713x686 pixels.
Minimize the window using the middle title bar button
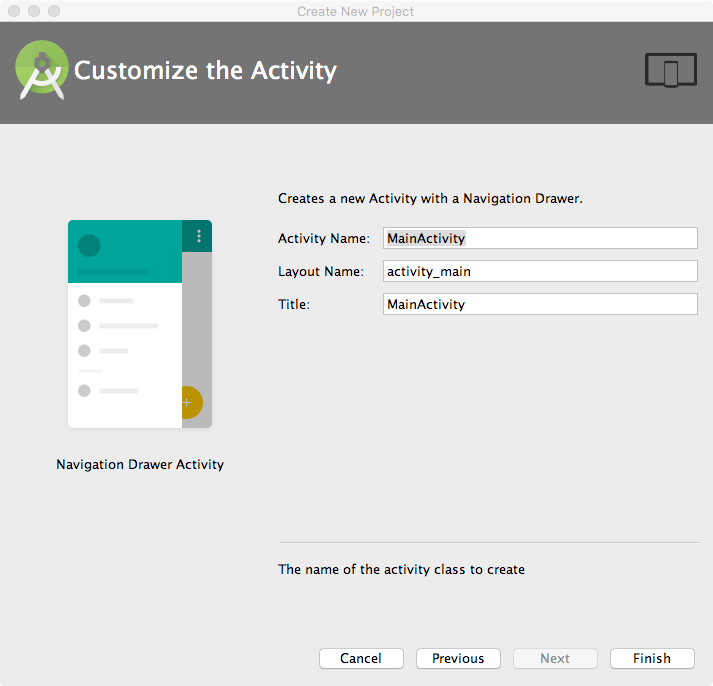click(34, 11)
